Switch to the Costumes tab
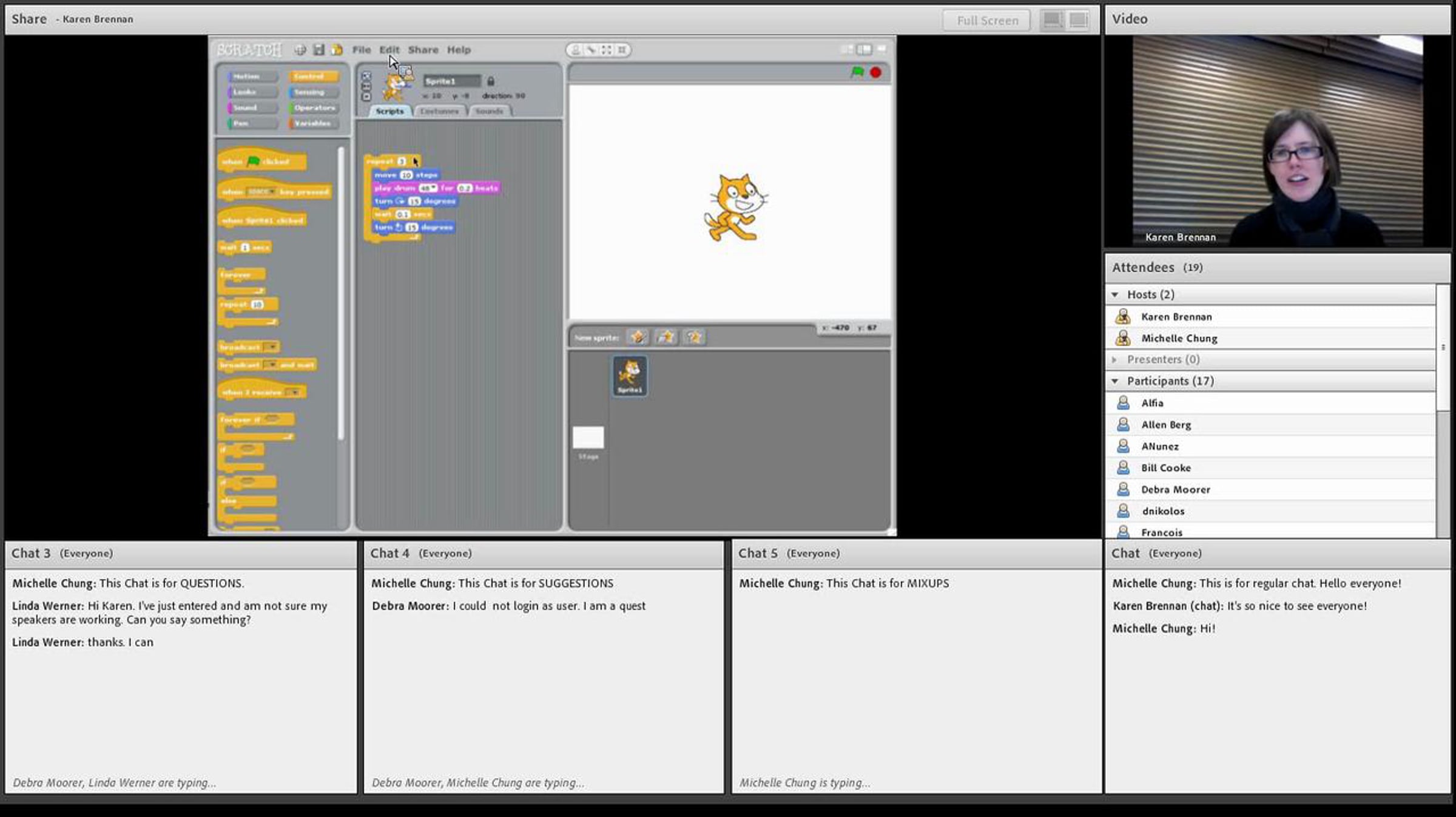 click(x=440, y=111)
